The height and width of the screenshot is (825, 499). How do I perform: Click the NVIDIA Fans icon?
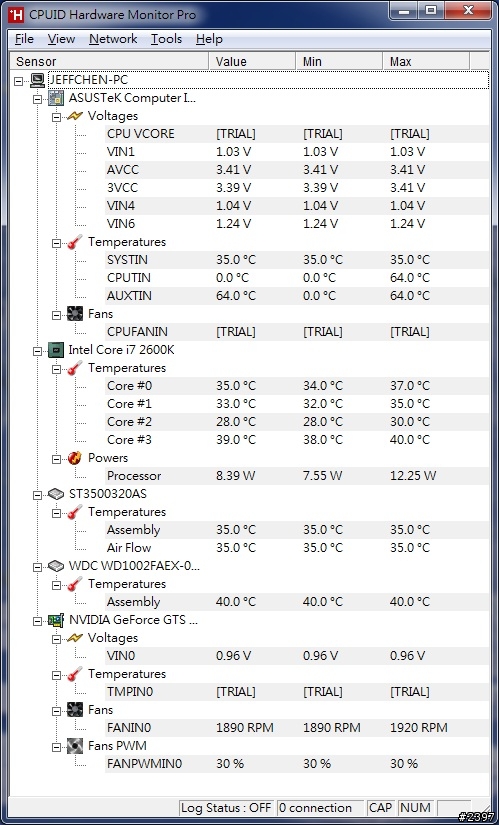[x=75, y=710]
